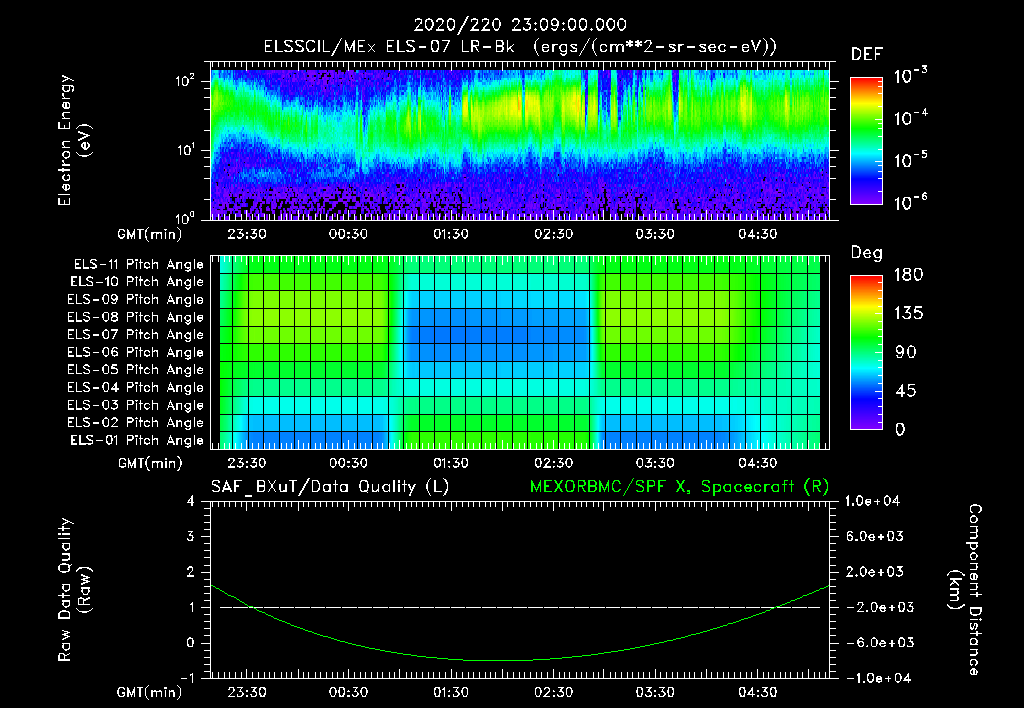Screen dimensions: 1024x708
Task: Click the 10^-5 tick on DEF colorbar
Action: 910,161
